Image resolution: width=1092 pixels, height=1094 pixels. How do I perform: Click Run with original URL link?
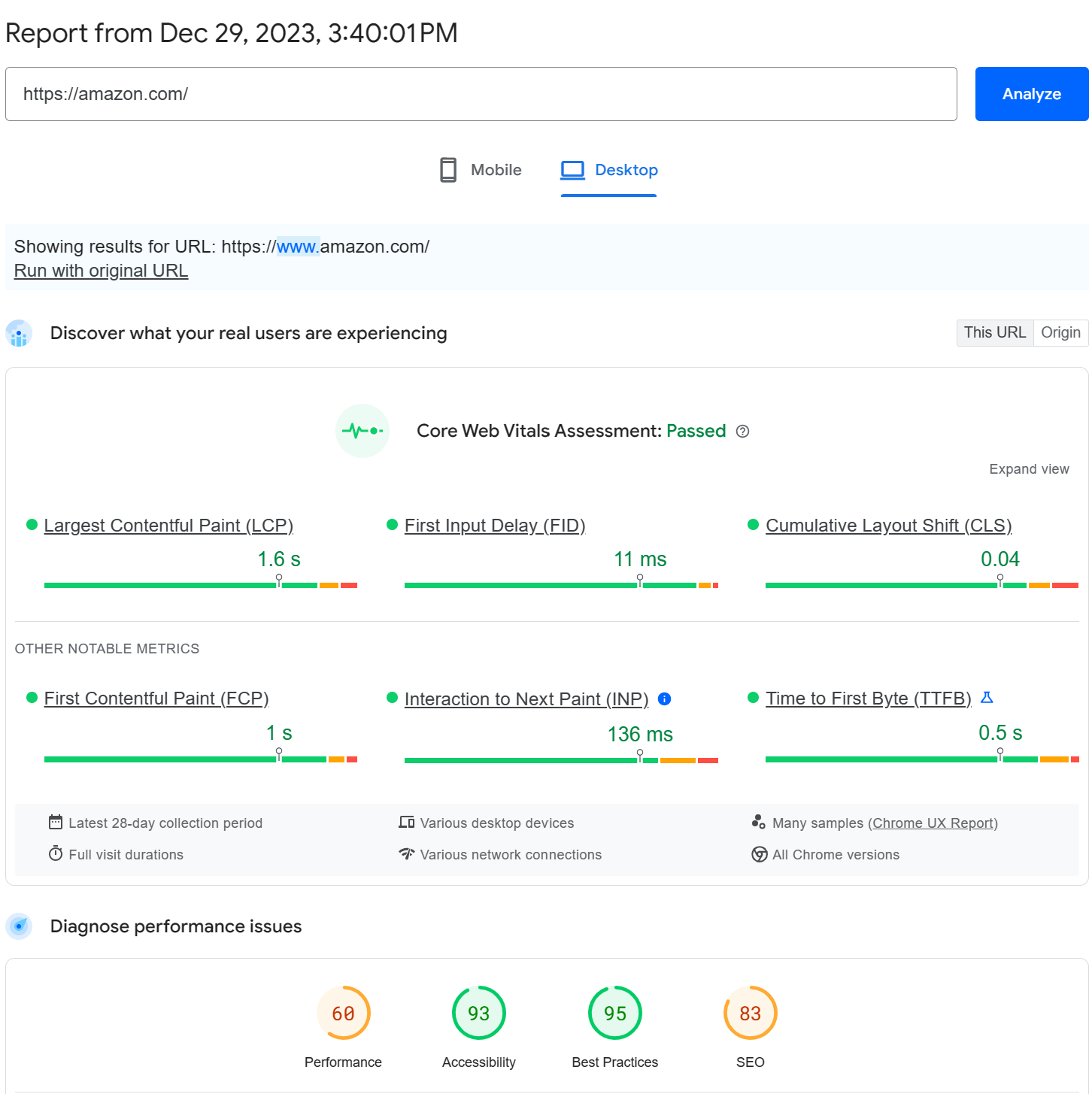pyautogui.click(x=101, y=271)
